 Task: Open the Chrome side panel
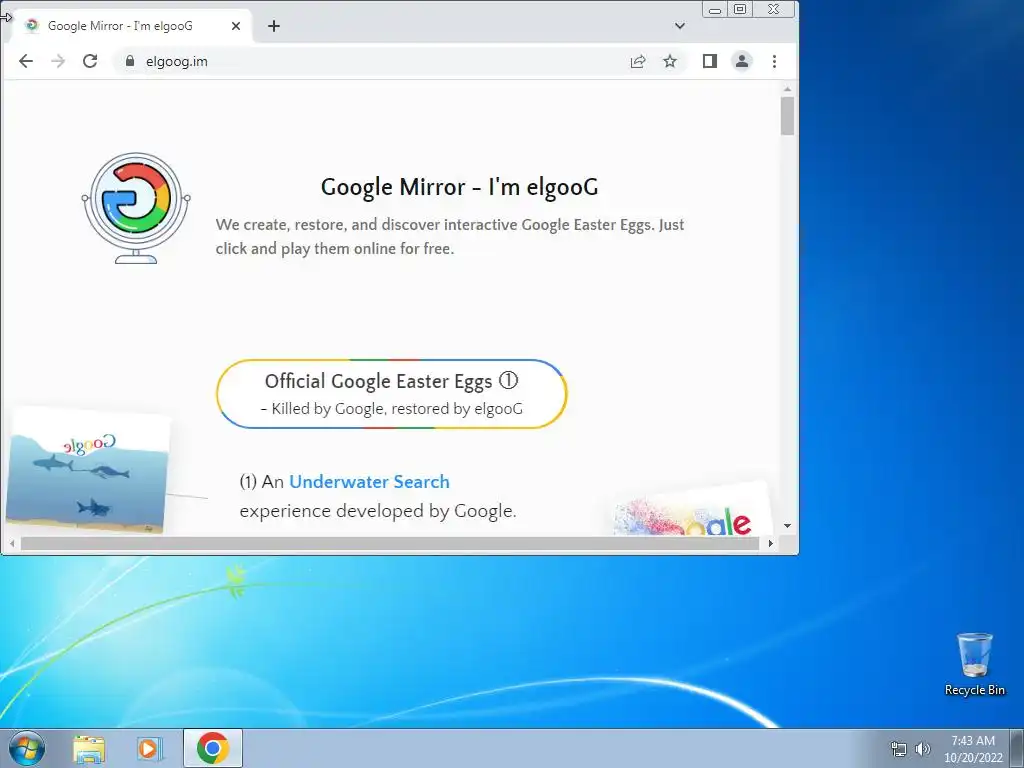click(x=710, y=61)
